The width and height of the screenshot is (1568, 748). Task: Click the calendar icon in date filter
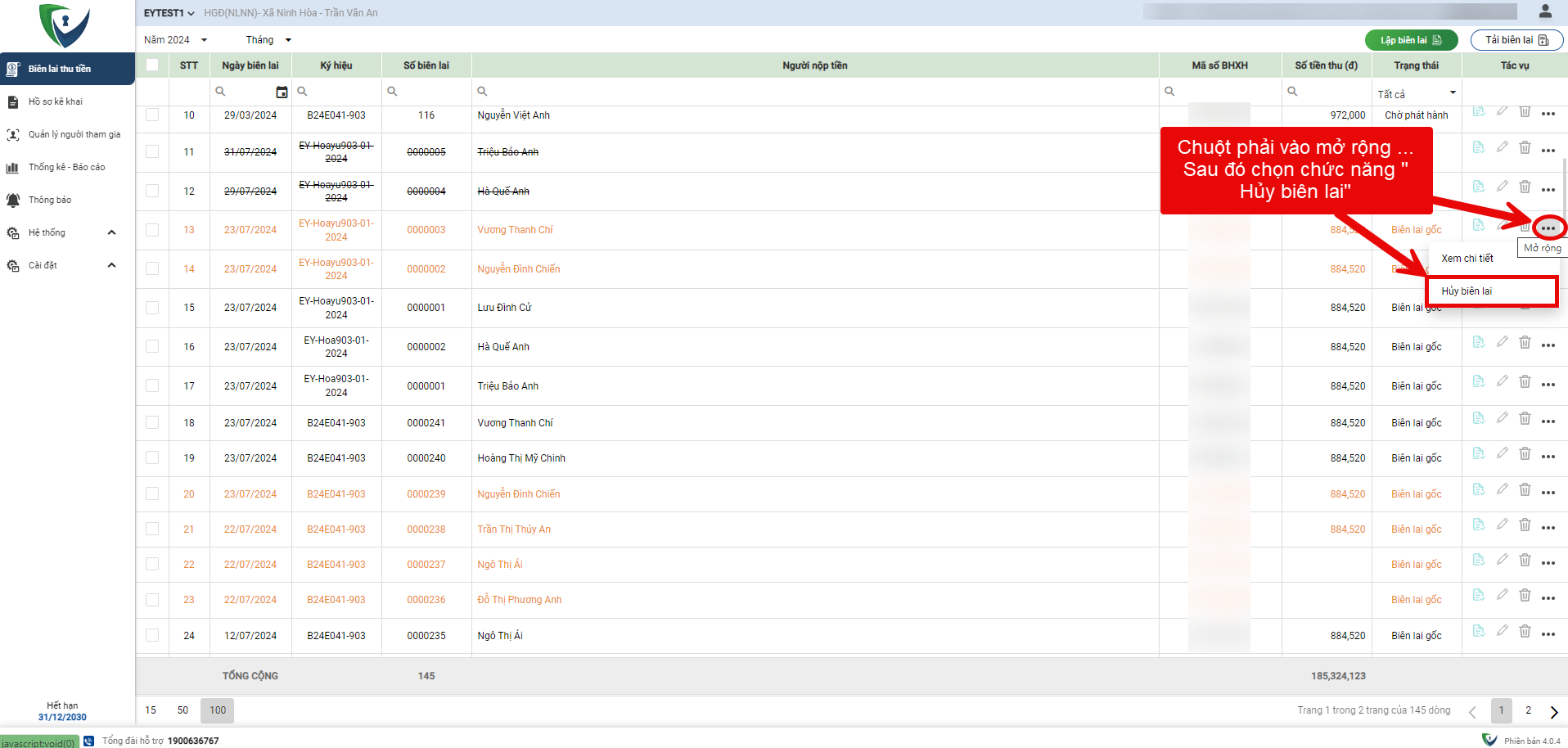[x=282, y=92]
